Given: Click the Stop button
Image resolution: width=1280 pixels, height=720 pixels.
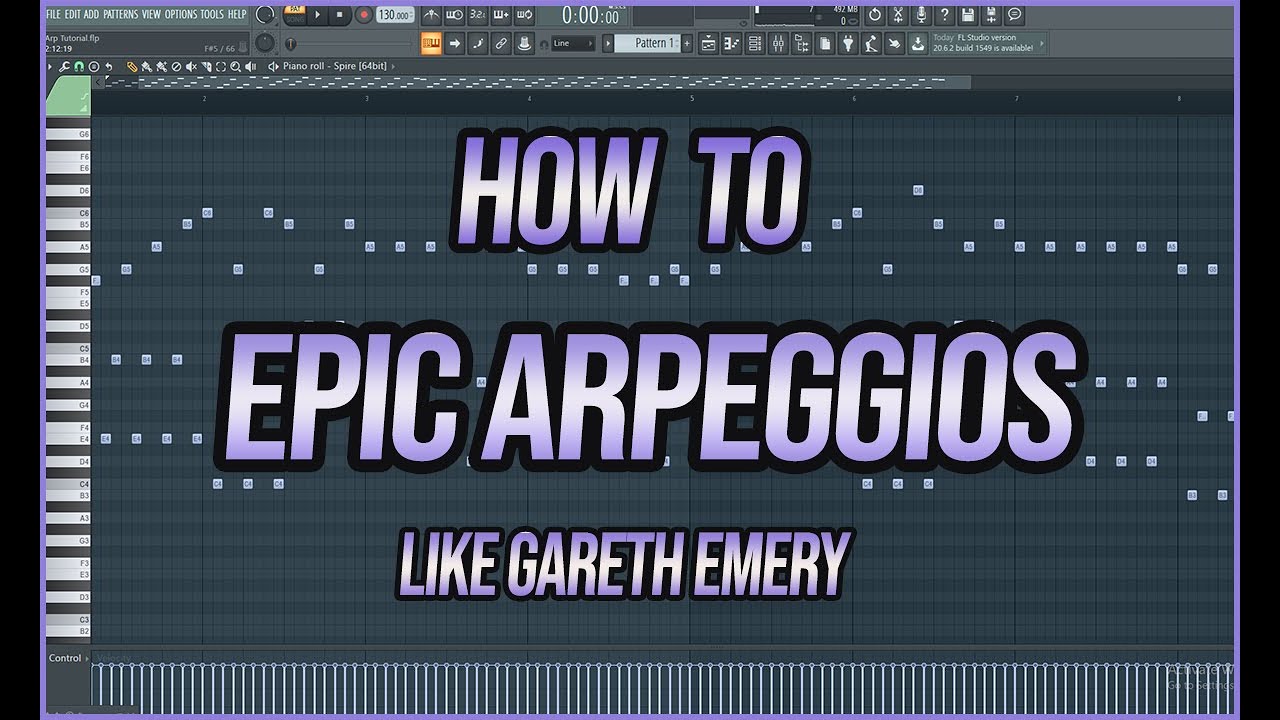Looking at the screenshot, I should 340,14.
